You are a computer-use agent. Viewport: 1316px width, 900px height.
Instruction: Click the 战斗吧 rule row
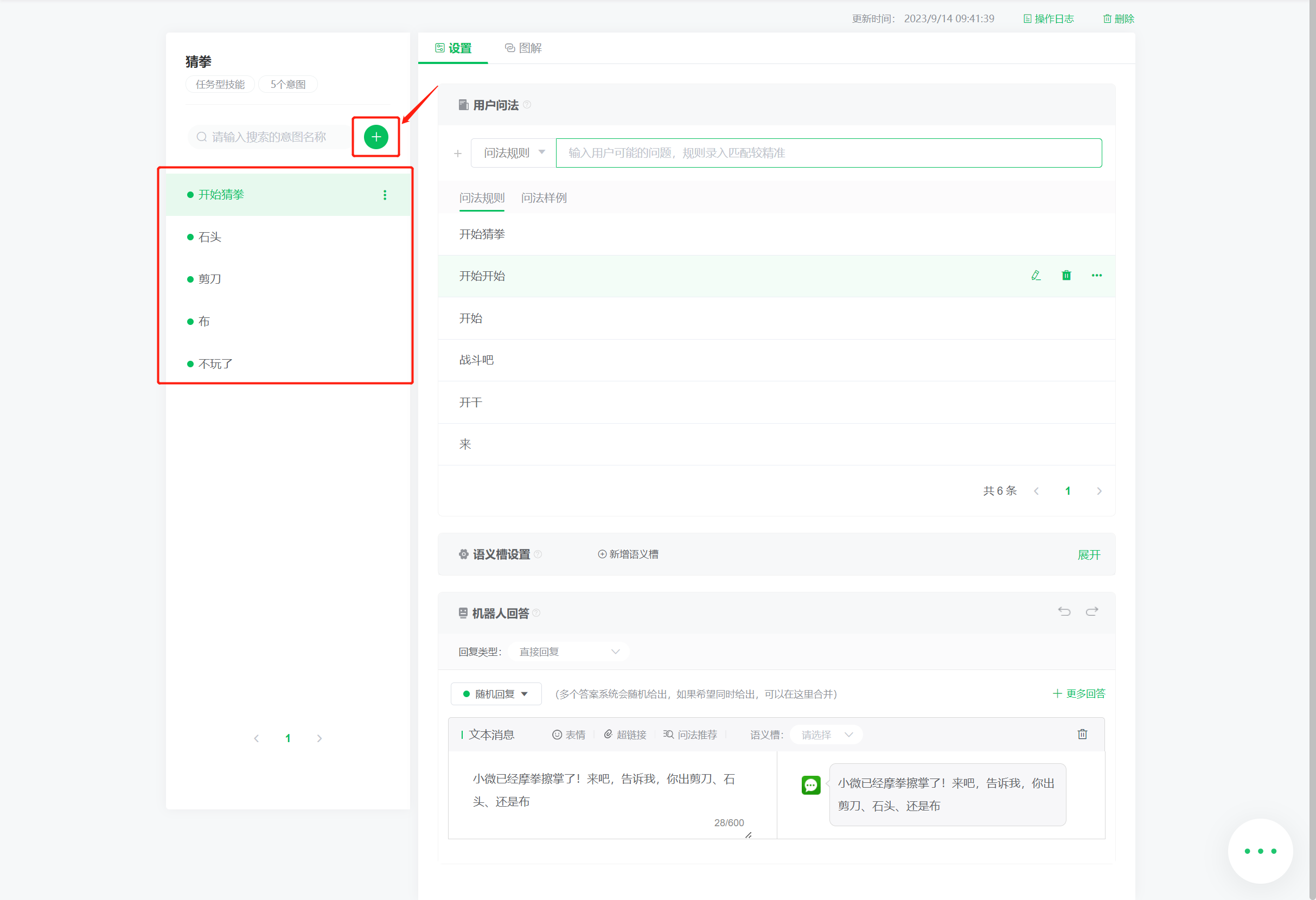776,360
